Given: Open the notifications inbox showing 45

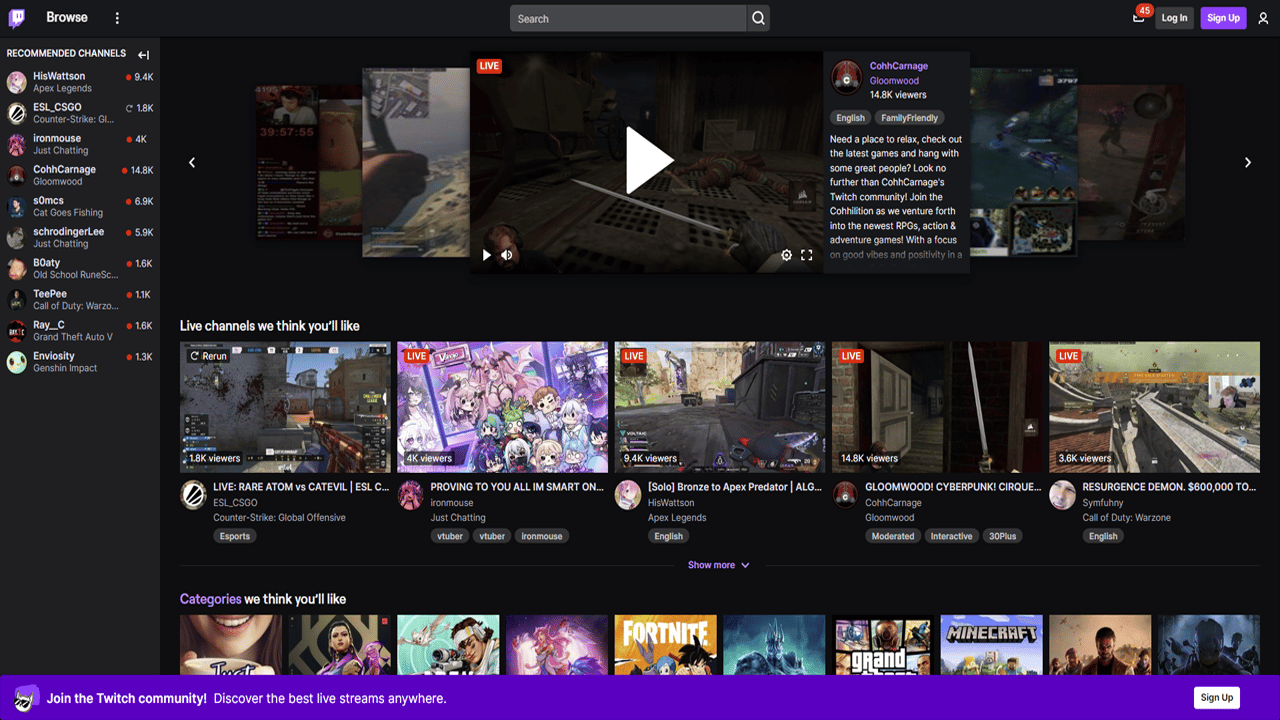Looking at the screenshot, I should (1138, 17).
